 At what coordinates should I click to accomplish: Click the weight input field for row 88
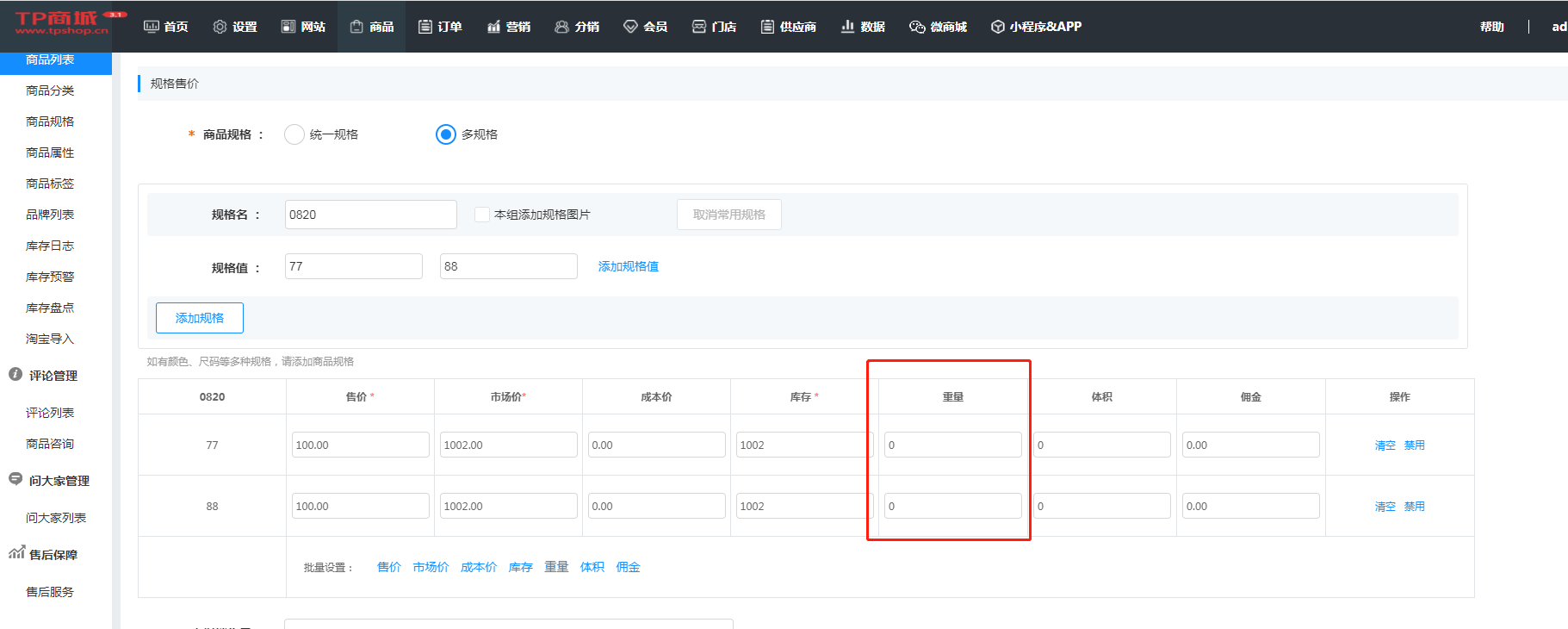tap(952, 506)
